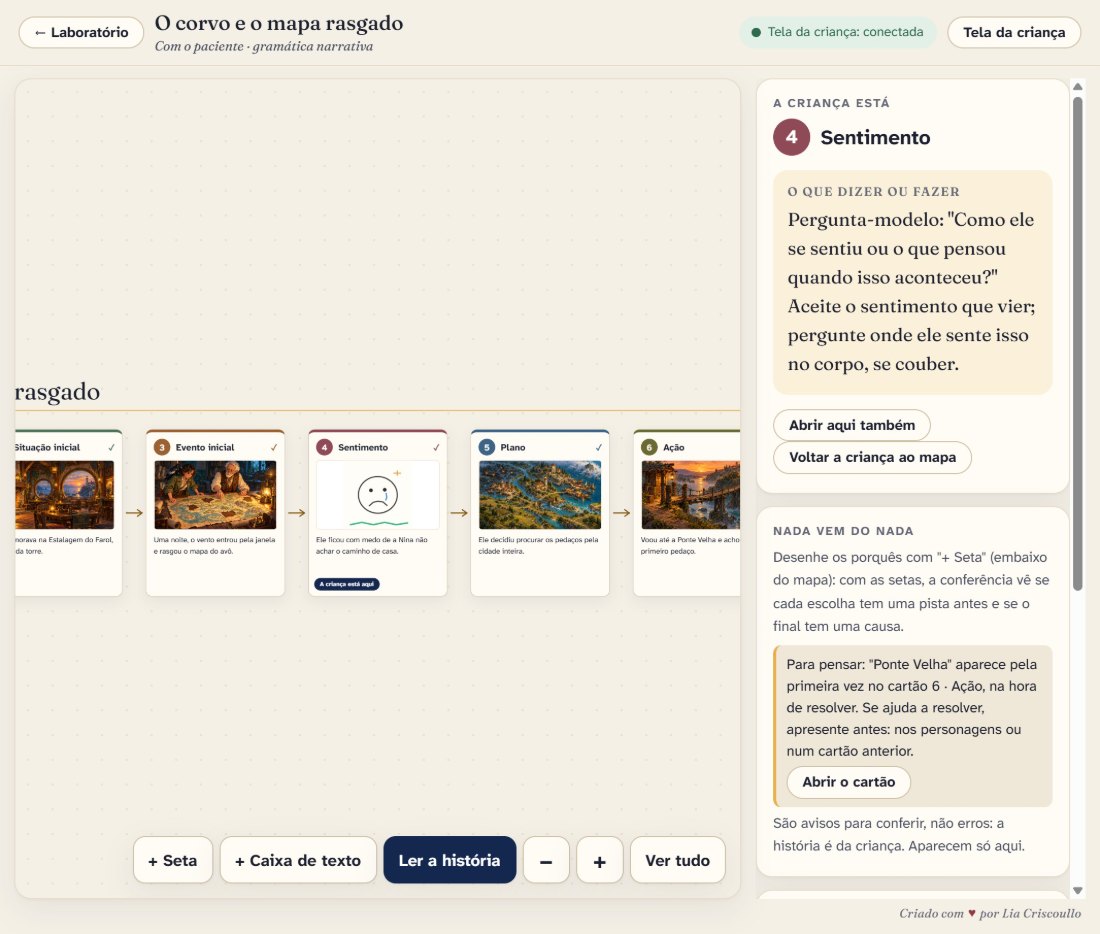The width and height of the screenshot is (1100, 934).
Task: Click 'Abrir aqui também' button
Action: tap(852, 425)
